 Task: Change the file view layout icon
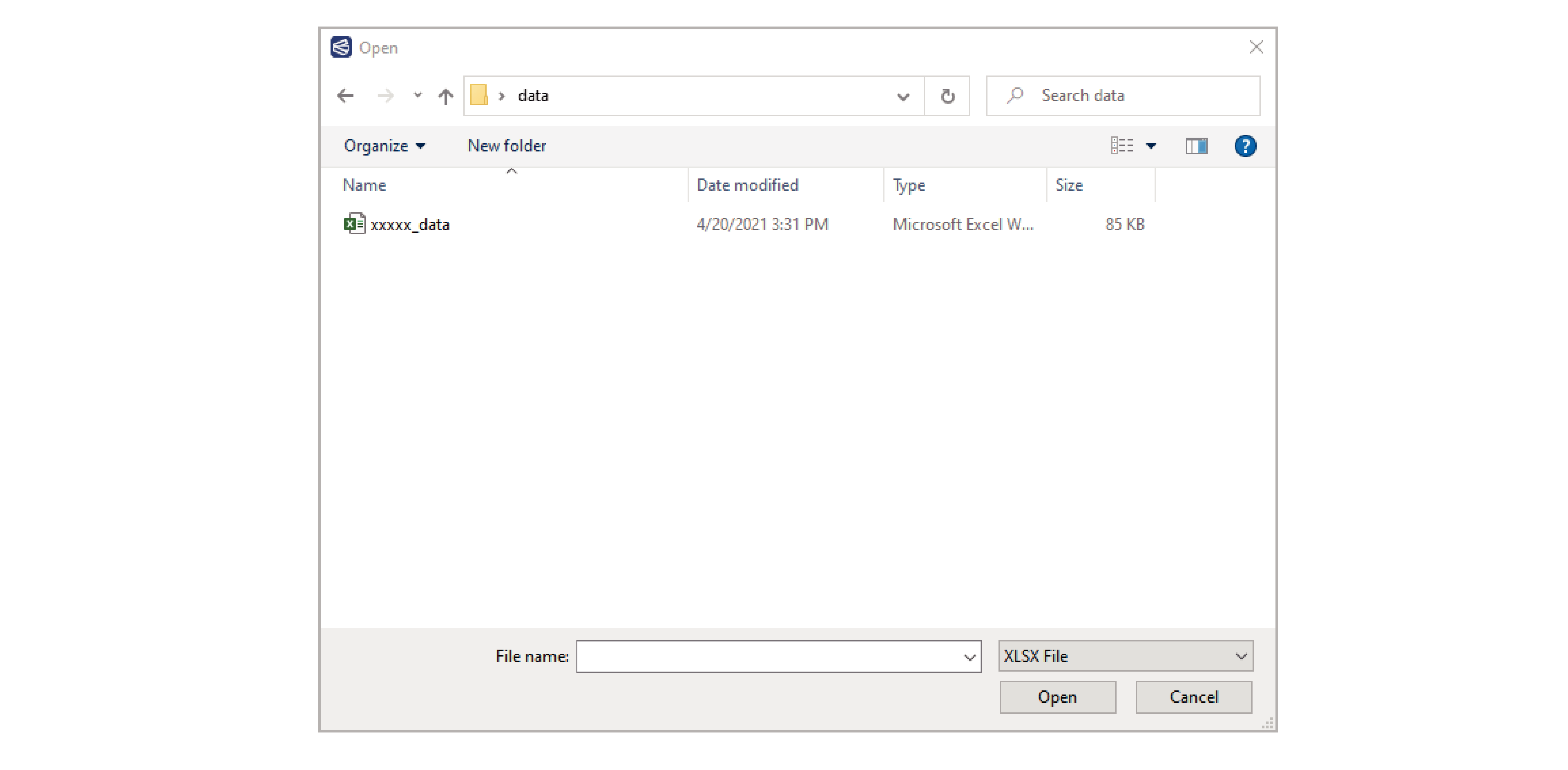tap(1122, 145)
